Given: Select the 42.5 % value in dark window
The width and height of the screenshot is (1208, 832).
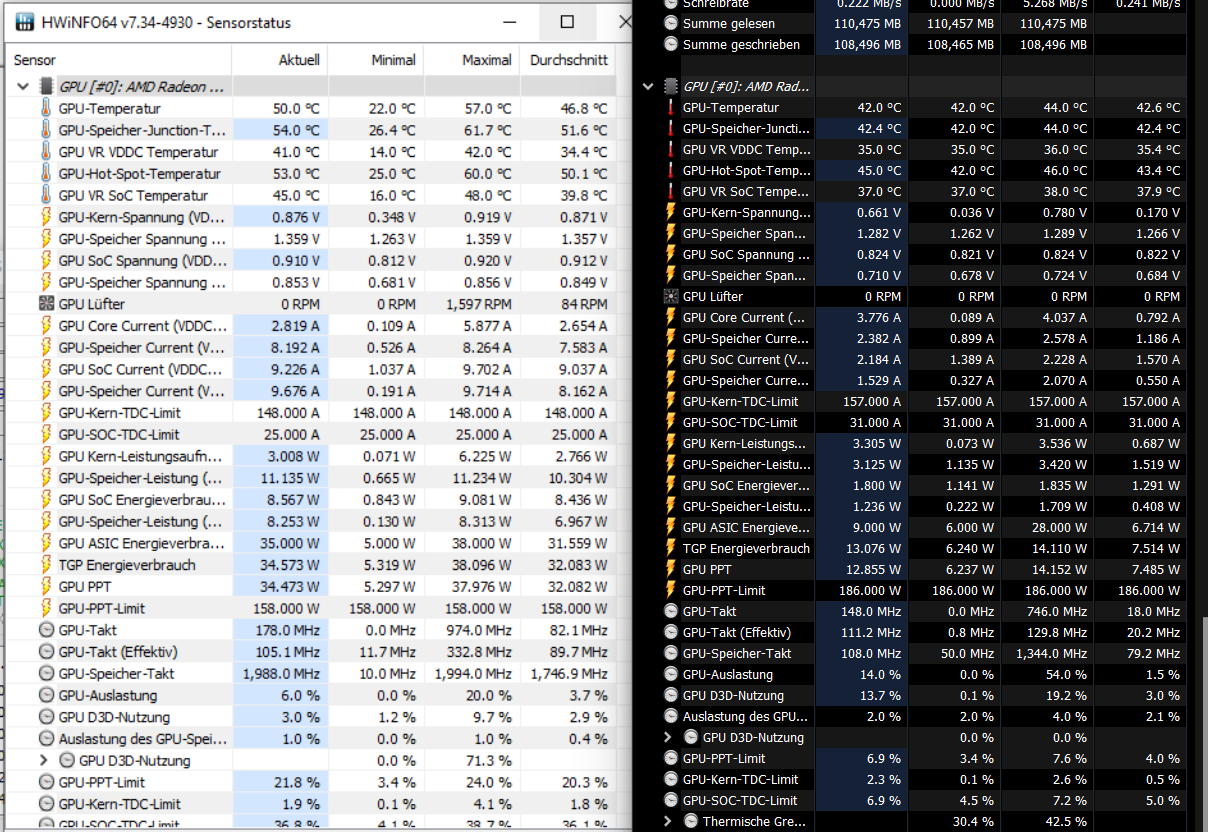Looking at the screenshot, I should [x=1066, y=821].
